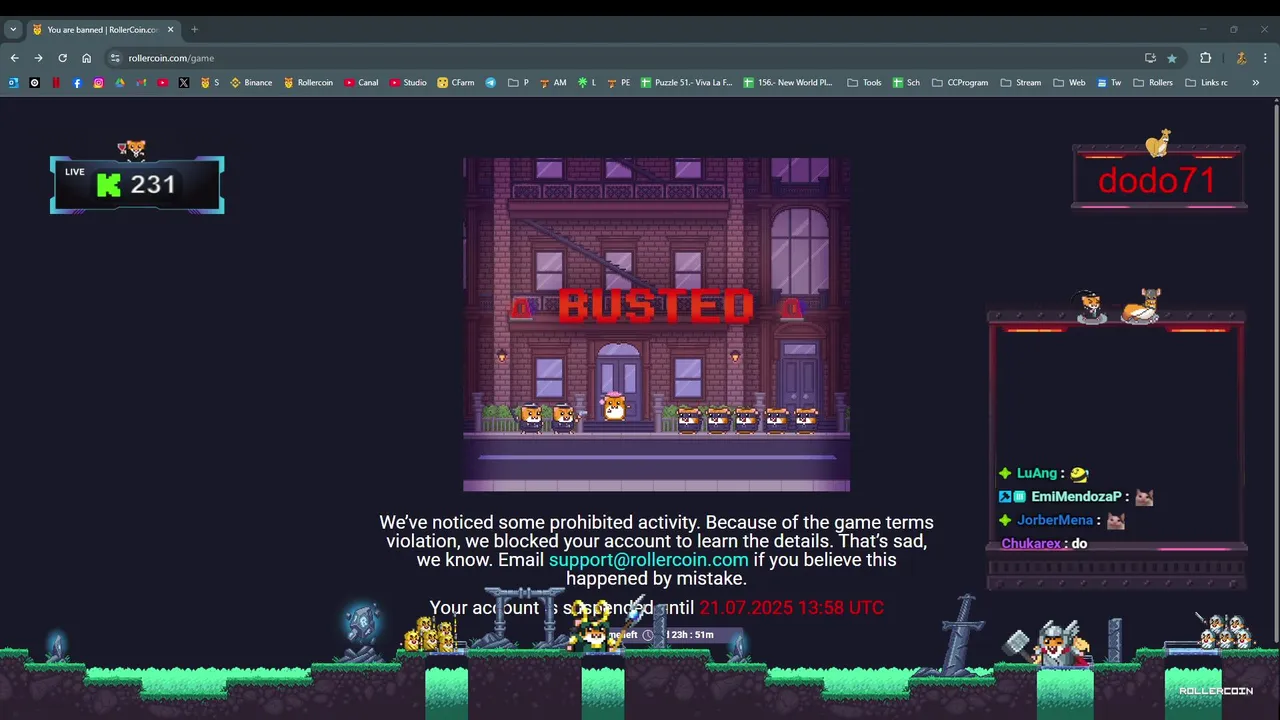Image resolution: width=1280 pixels, height=720 pixels.
Task: Click the suspension date '21.07.2025 13:58 UTC'
Action: pos(791,607)
